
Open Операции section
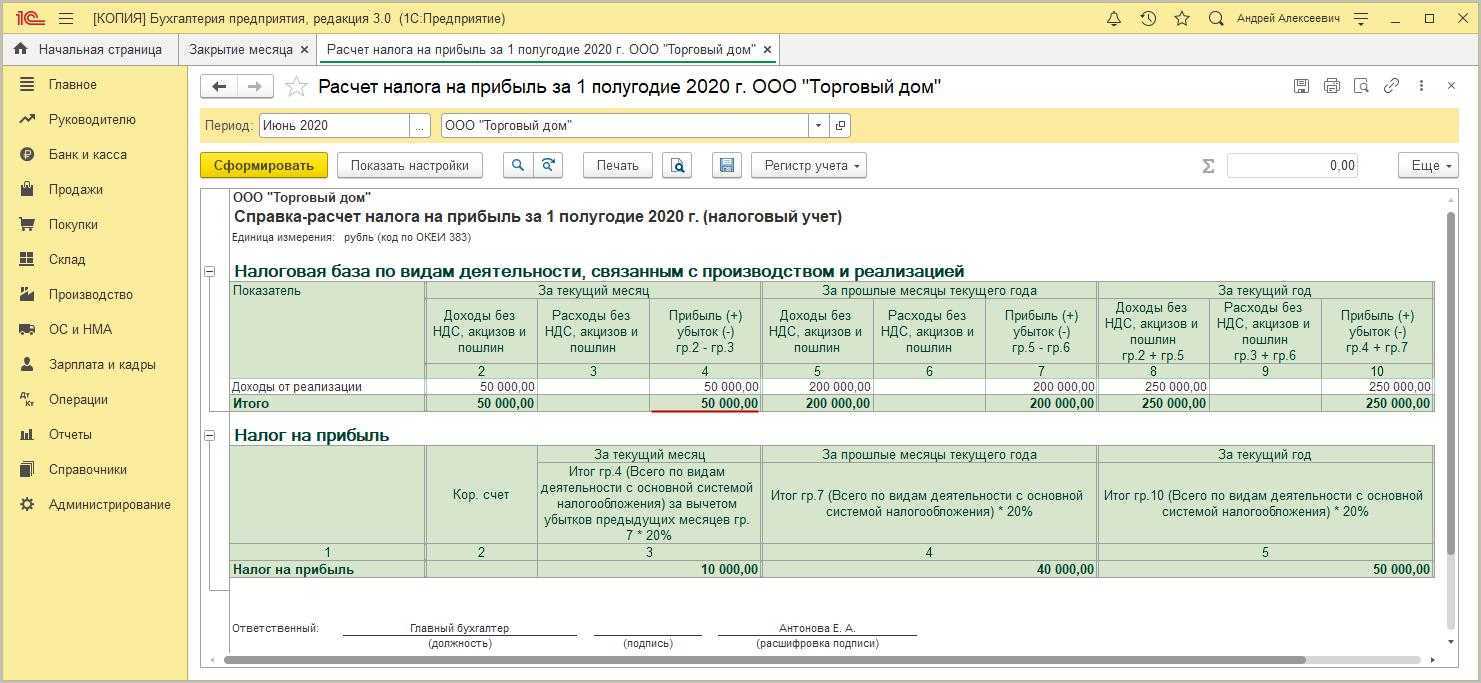click(78, 399)
